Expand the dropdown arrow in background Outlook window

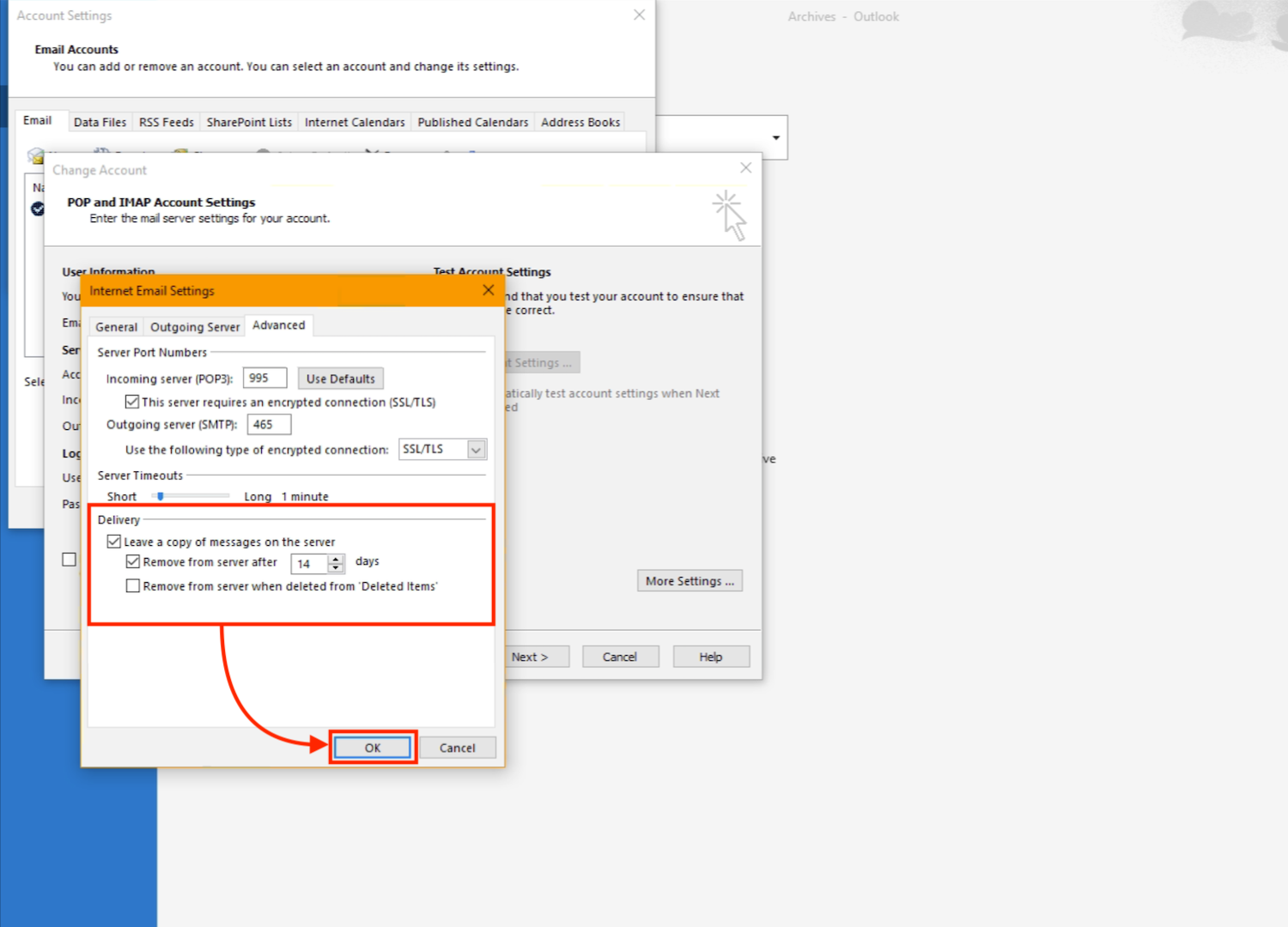click(775, 138)
